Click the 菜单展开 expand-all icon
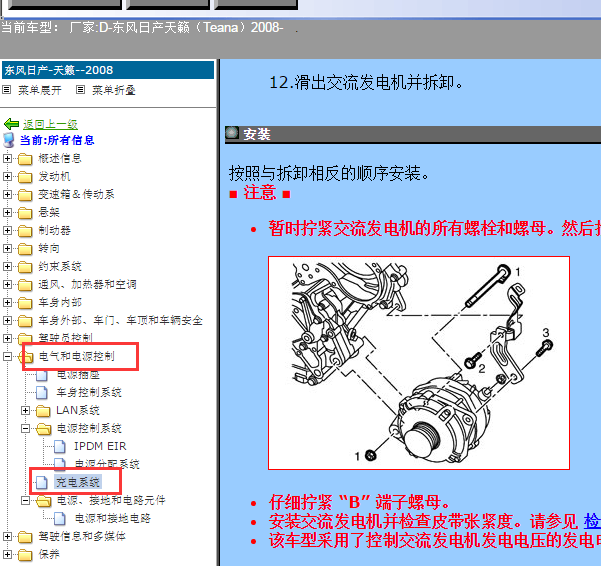The width and height of the screenshot is (601, 566). coord(7,90)
